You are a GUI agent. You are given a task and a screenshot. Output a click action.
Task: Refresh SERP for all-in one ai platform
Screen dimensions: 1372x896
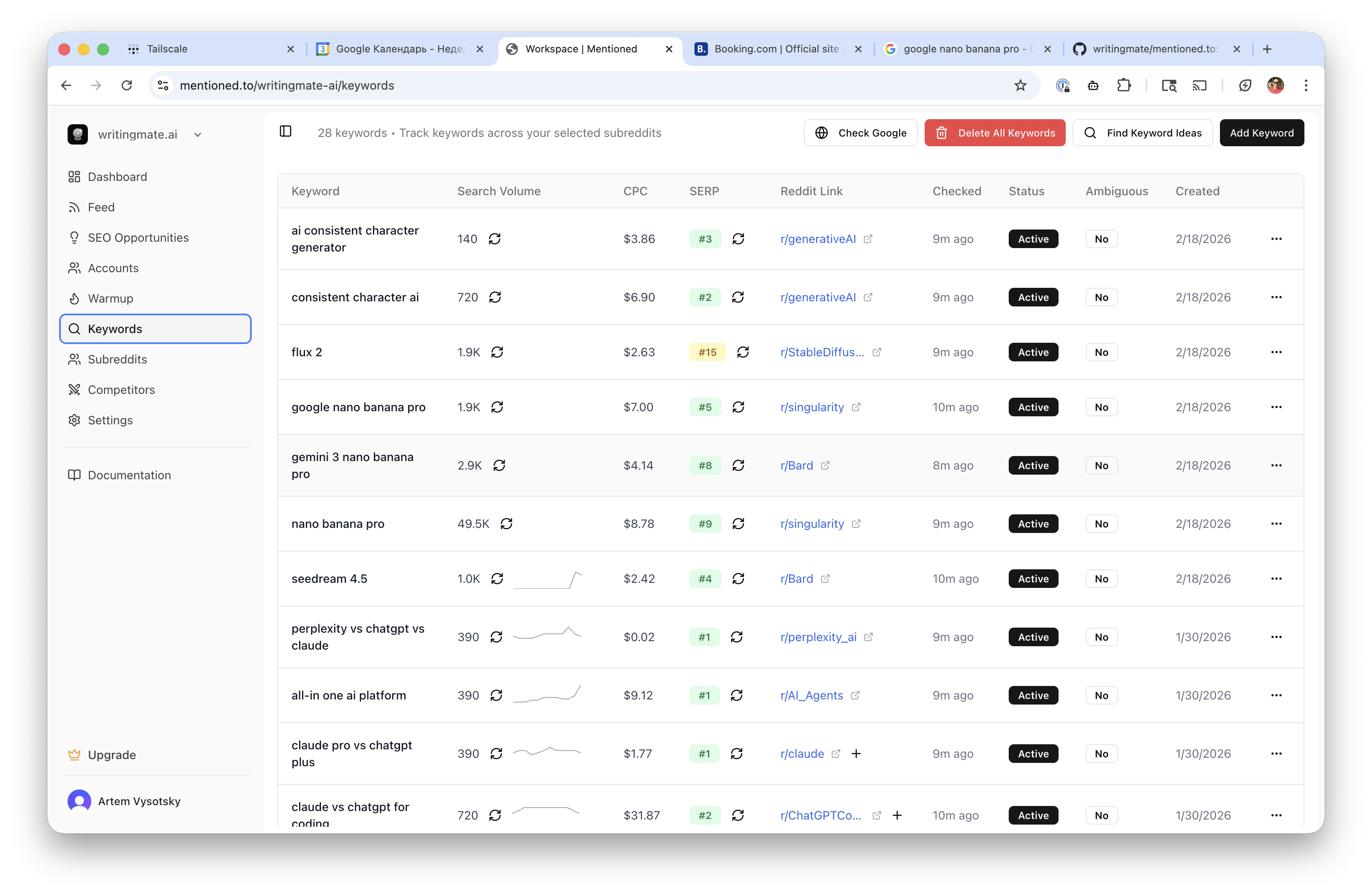pos(737,695)
